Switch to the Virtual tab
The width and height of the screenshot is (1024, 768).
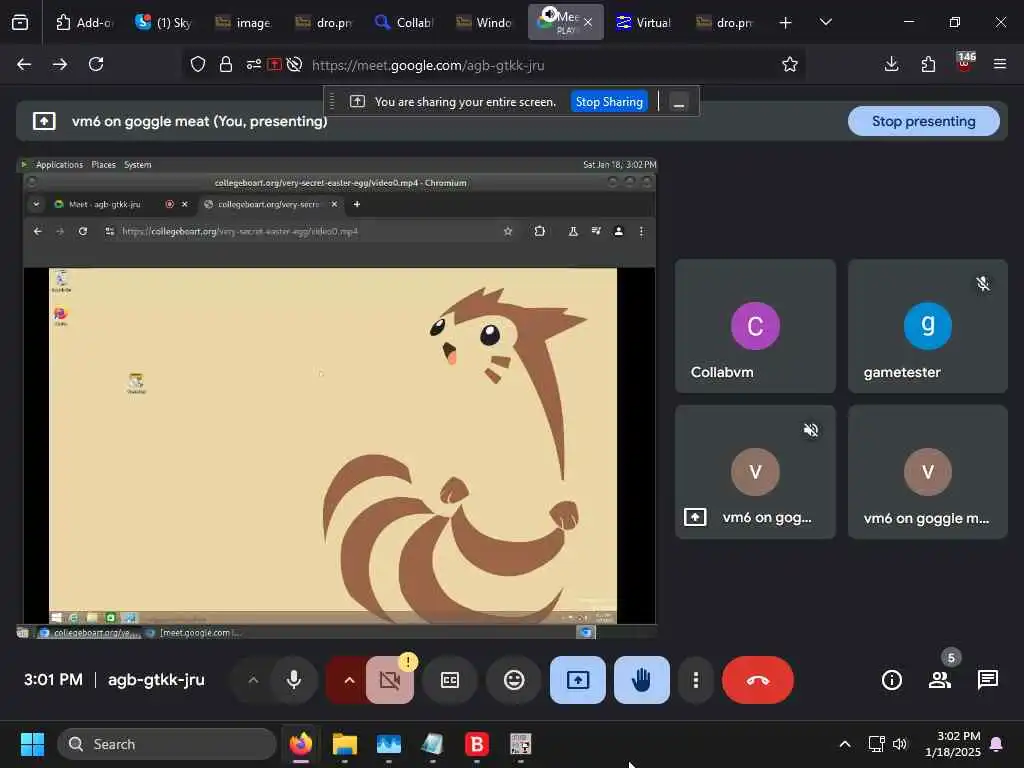coord(644,22)
